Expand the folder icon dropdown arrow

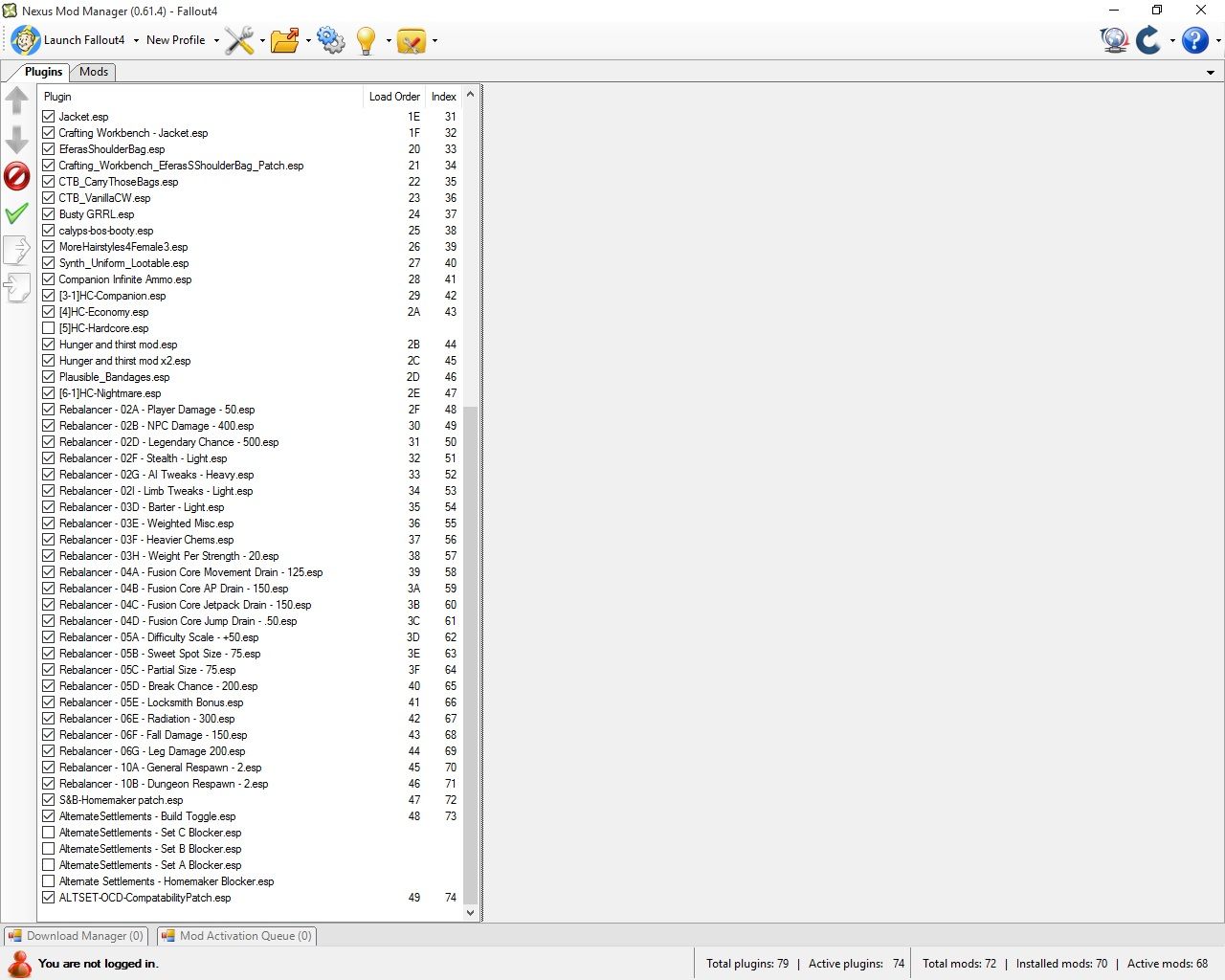(308, 40)
